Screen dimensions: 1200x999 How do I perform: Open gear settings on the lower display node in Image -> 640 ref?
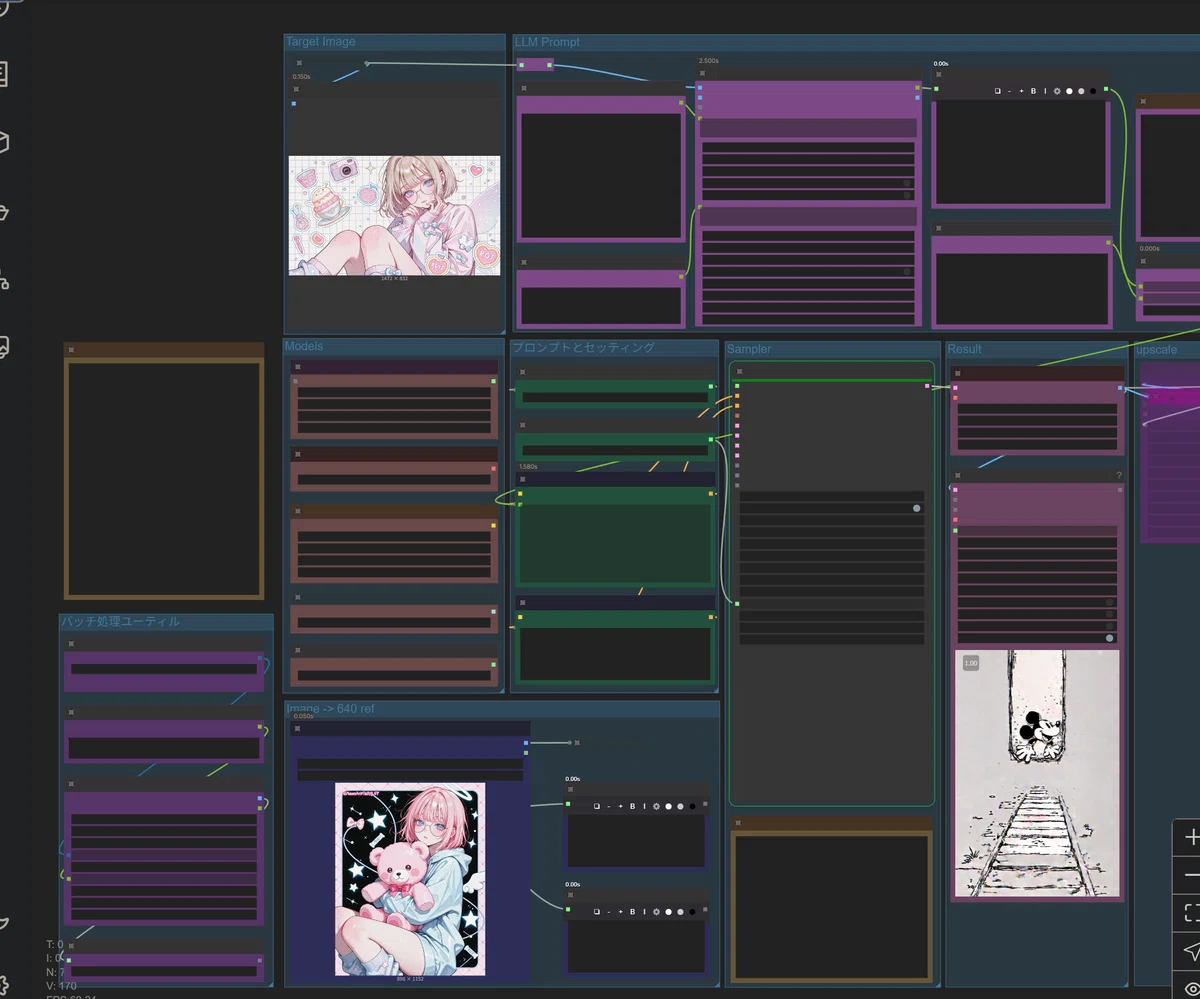click(656, 912)
